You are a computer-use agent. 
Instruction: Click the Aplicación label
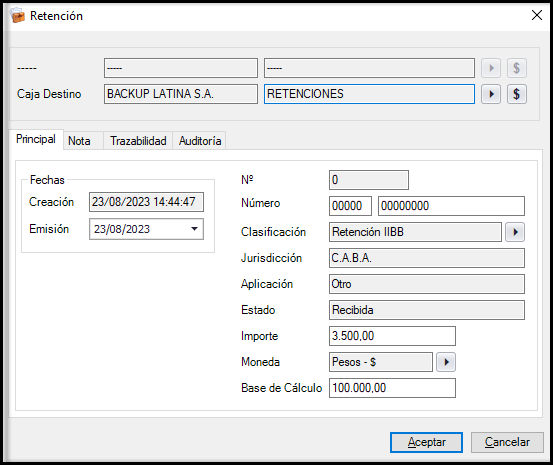click(267, 284)
